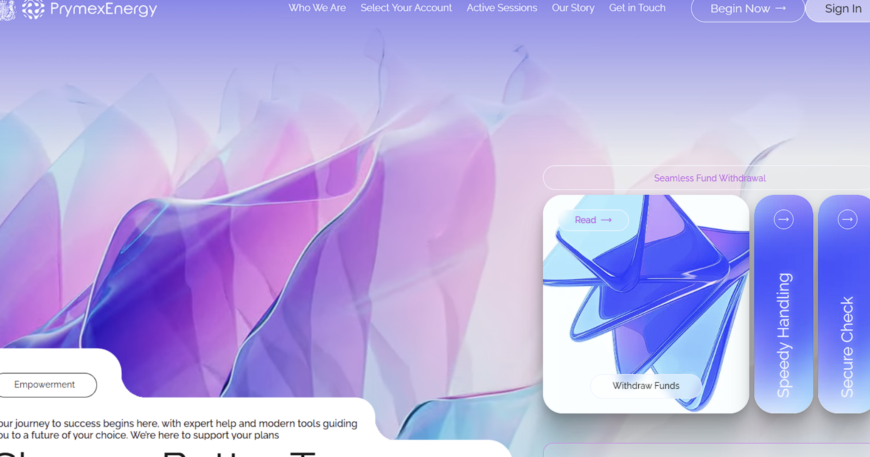870x457 pixels.
Task: Open the Secure Check card arrow icon
Action: click(847, 220)
